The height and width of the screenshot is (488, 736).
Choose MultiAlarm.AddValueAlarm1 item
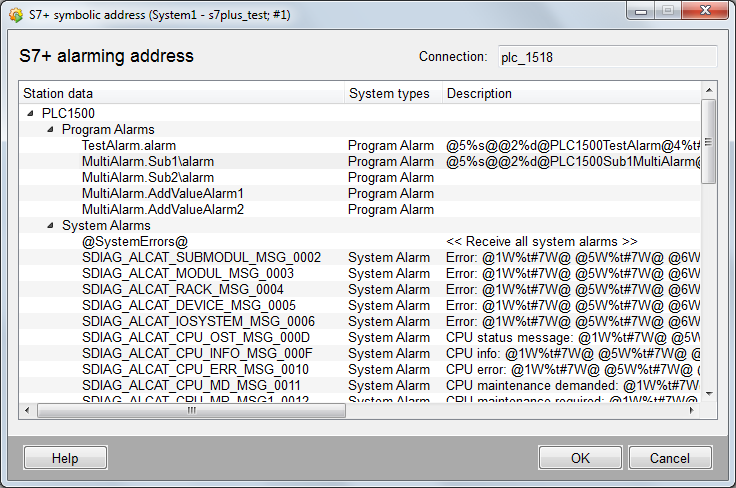point(163,194)
